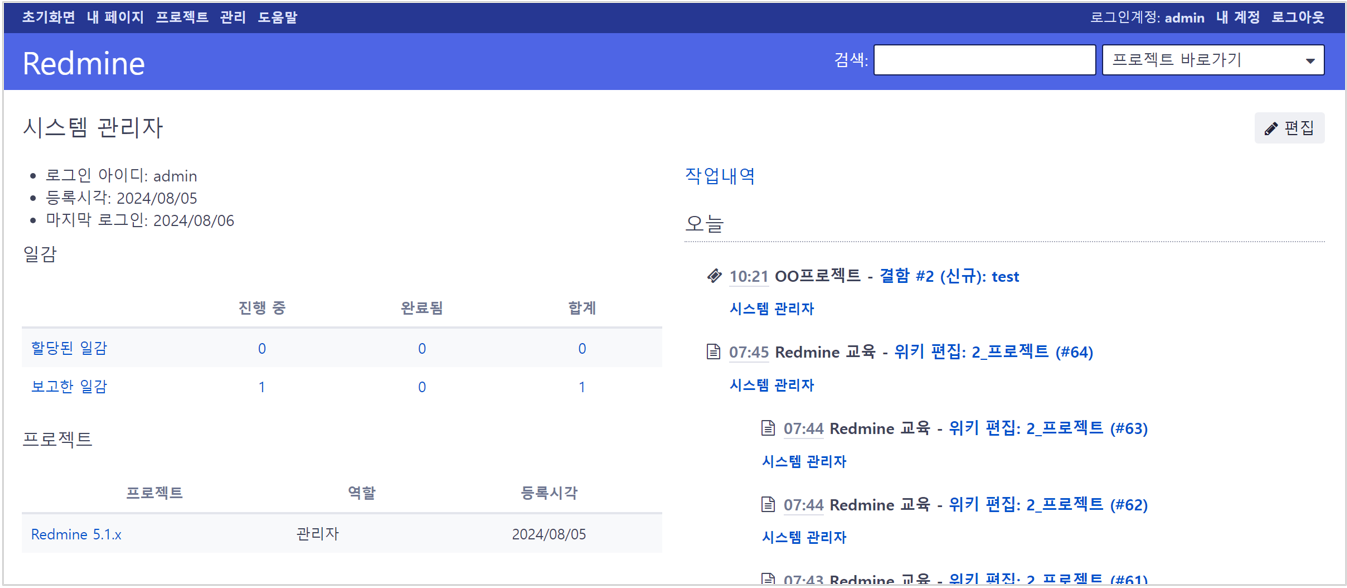This screenshot has width=1347, height=588.
Task: Open issue link 결함 #2 (신규): test
Action: (x=949, y=276)
